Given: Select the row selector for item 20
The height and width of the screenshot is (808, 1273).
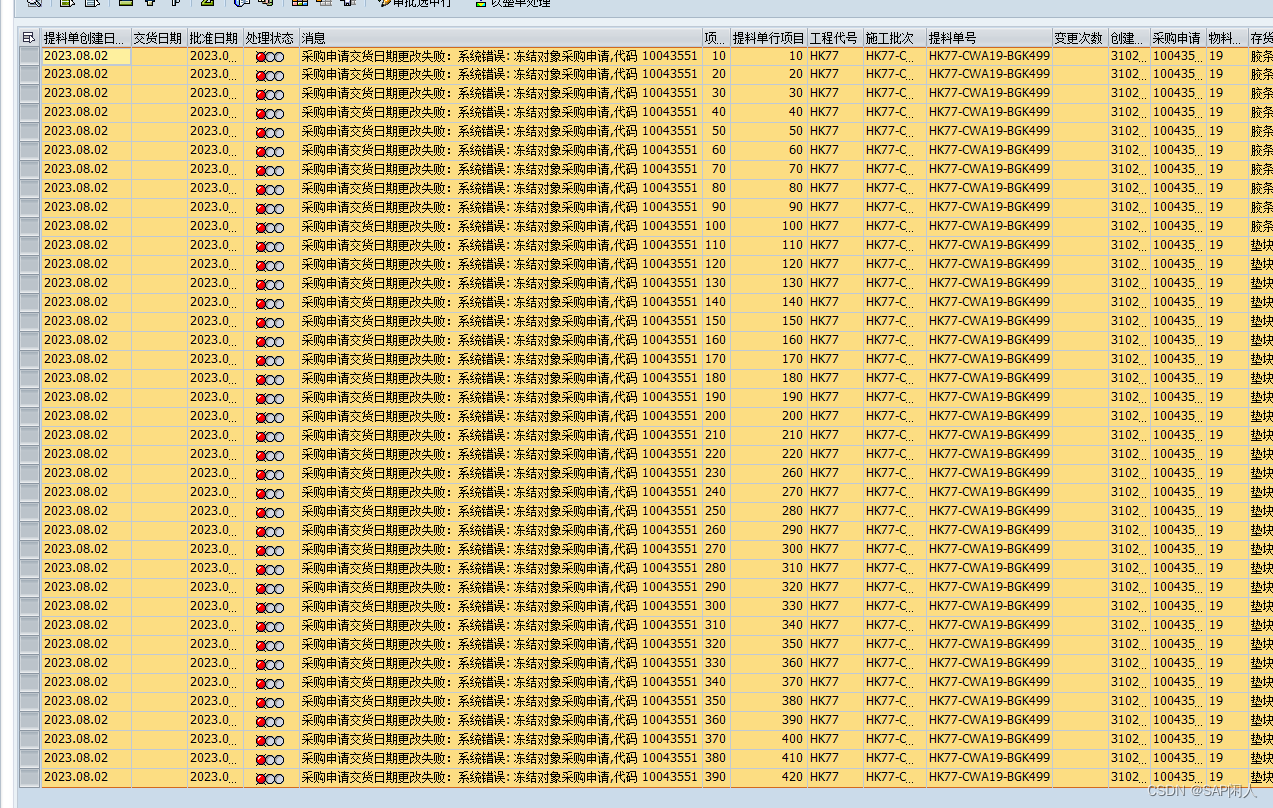Looking at the screenshot, I should [29, 74].
